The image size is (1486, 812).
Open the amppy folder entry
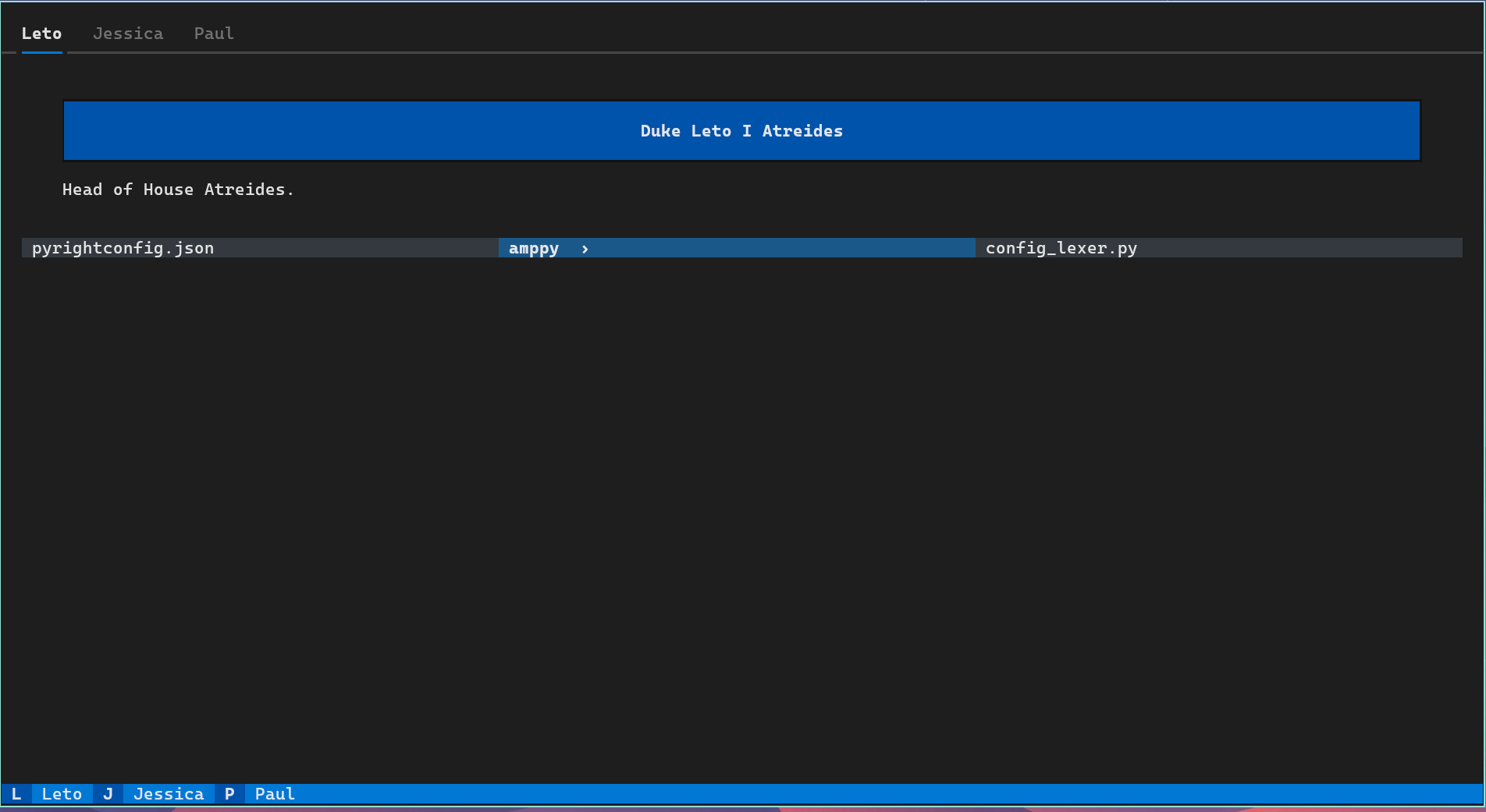[x=737, y=248]
